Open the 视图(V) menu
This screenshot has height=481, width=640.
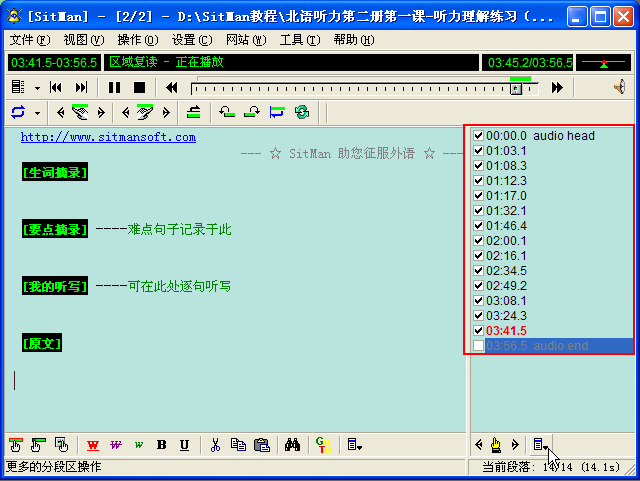[x=84, y=40]
